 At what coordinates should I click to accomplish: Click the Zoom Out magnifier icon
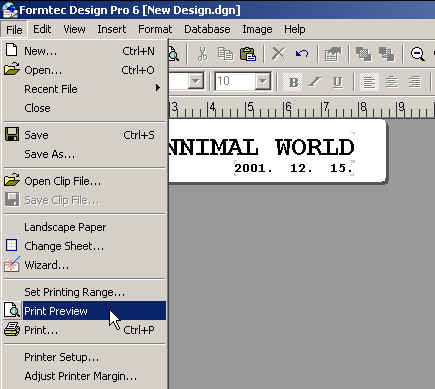pos(417,54)
